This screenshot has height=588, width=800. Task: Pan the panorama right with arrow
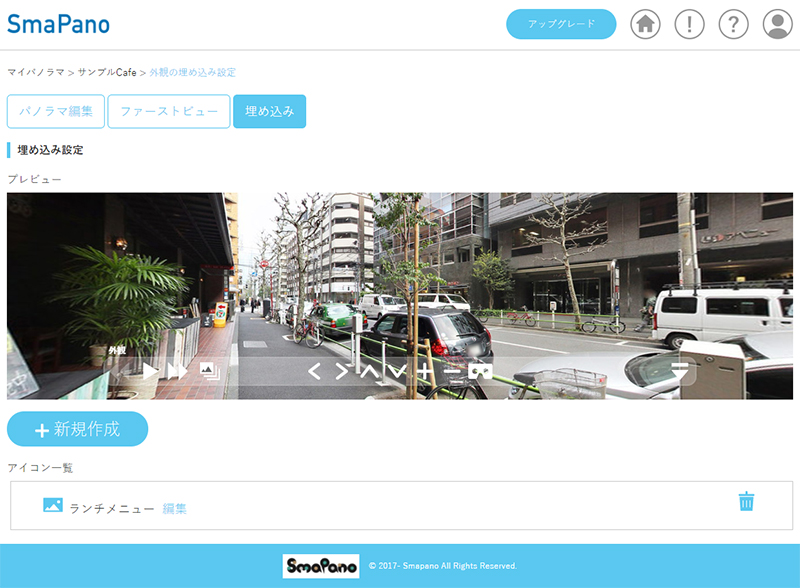(x=341, y=371)
